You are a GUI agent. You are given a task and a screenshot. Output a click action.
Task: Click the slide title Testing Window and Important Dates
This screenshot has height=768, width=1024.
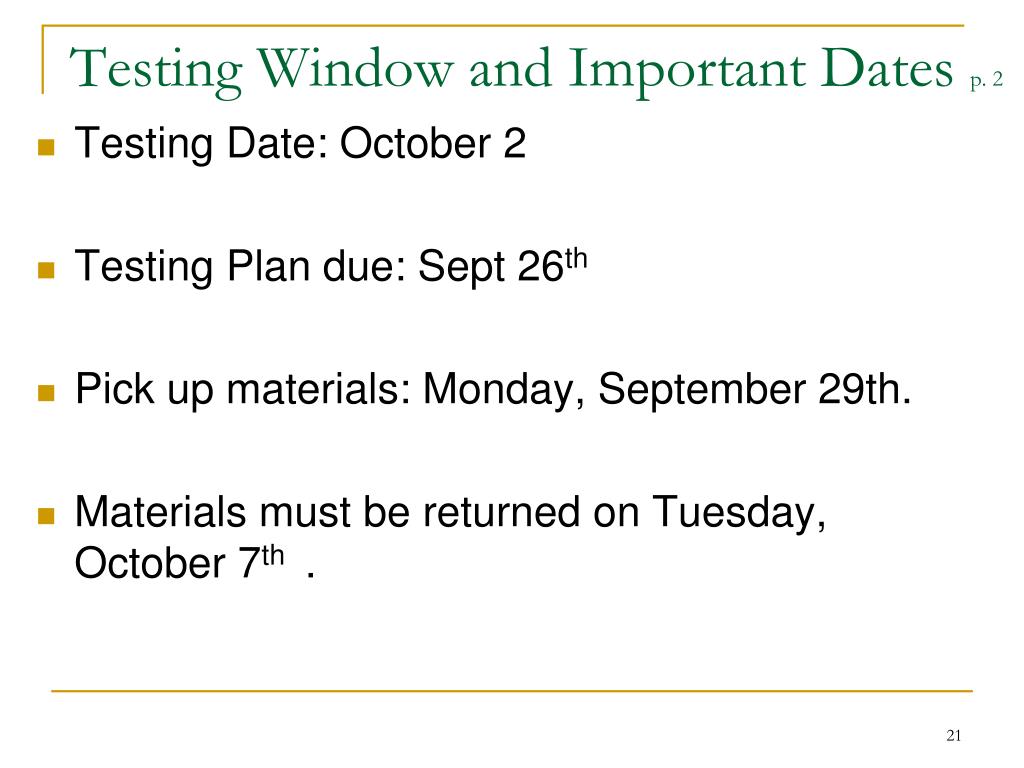512,70
